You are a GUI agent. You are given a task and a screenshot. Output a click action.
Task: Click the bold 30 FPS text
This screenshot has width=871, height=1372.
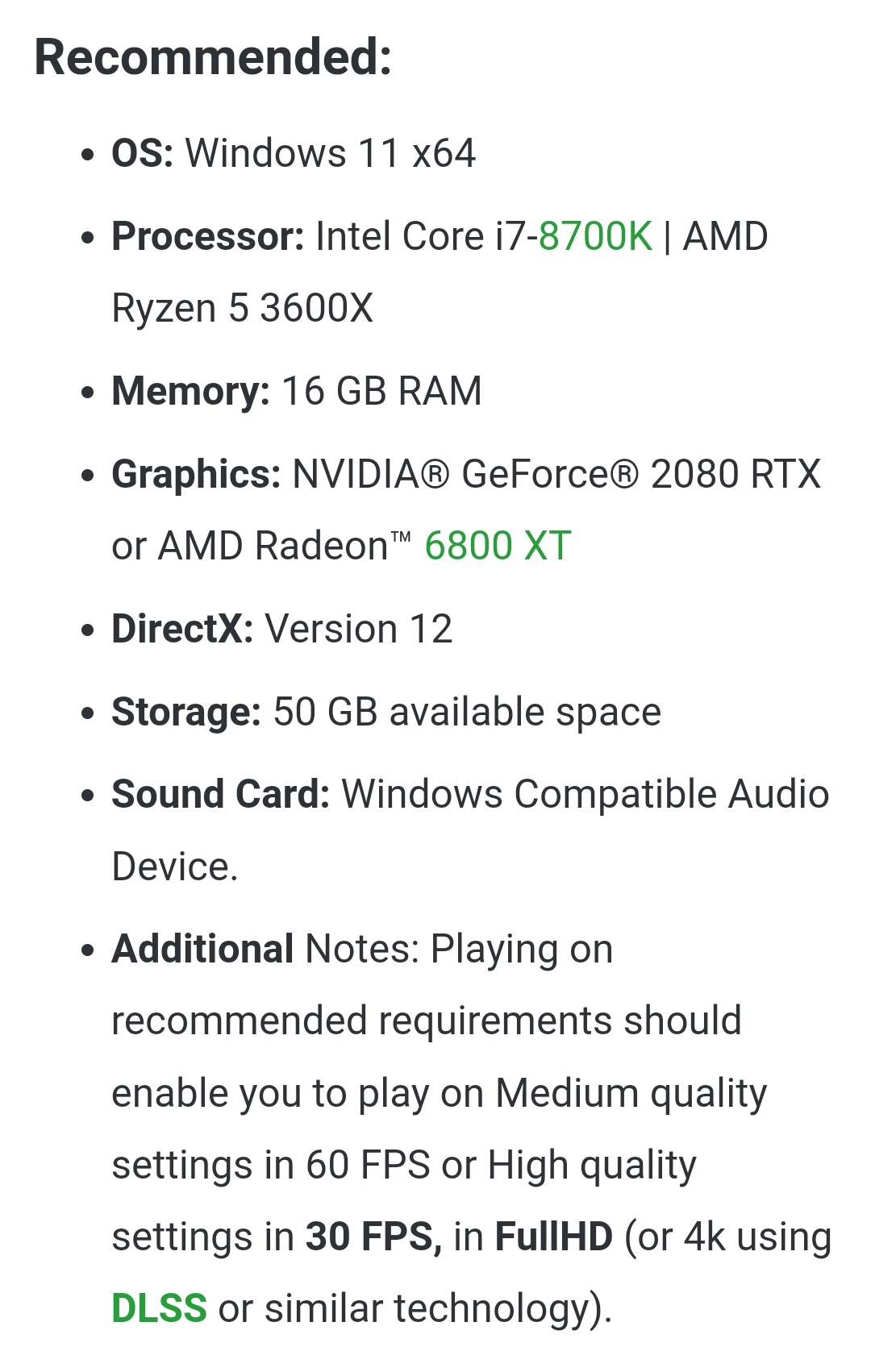[x=373, y=1237]
